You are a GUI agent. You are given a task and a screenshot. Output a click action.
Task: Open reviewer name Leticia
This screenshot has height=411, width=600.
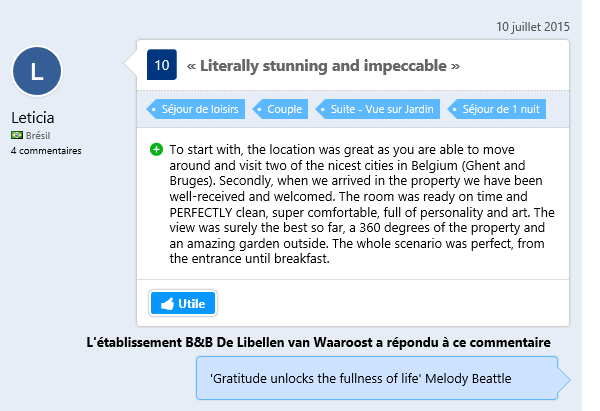33,118
